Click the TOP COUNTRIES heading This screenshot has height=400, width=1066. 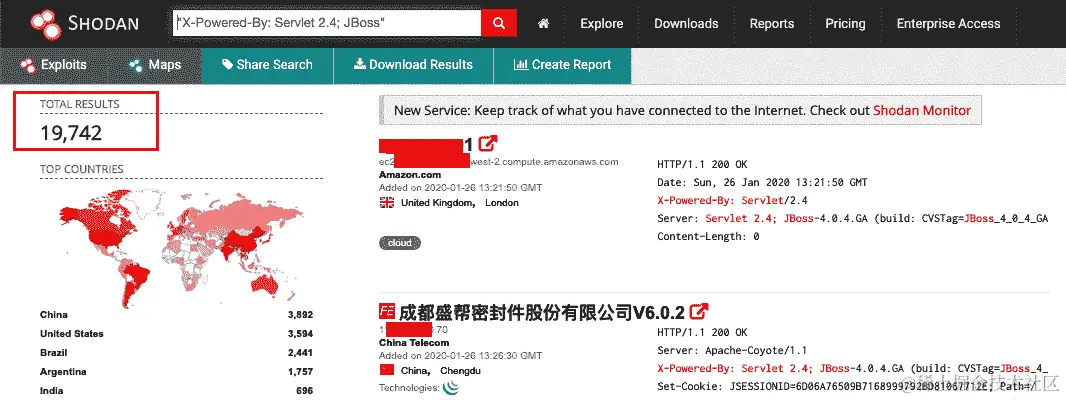(x=82, y=169)
